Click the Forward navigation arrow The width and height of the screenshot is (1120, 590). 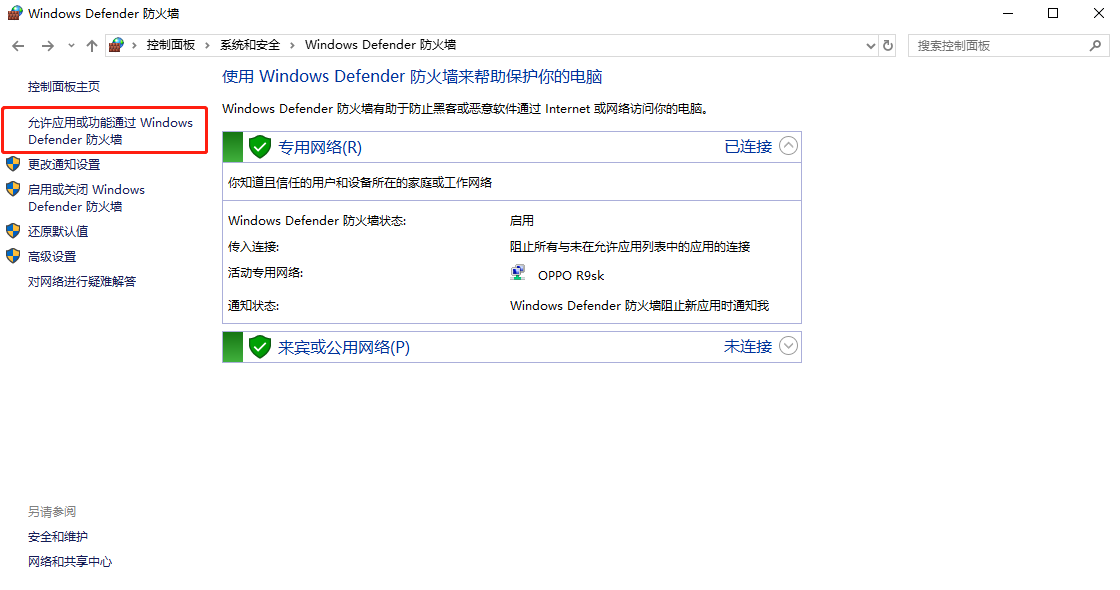tap(48, 46)
